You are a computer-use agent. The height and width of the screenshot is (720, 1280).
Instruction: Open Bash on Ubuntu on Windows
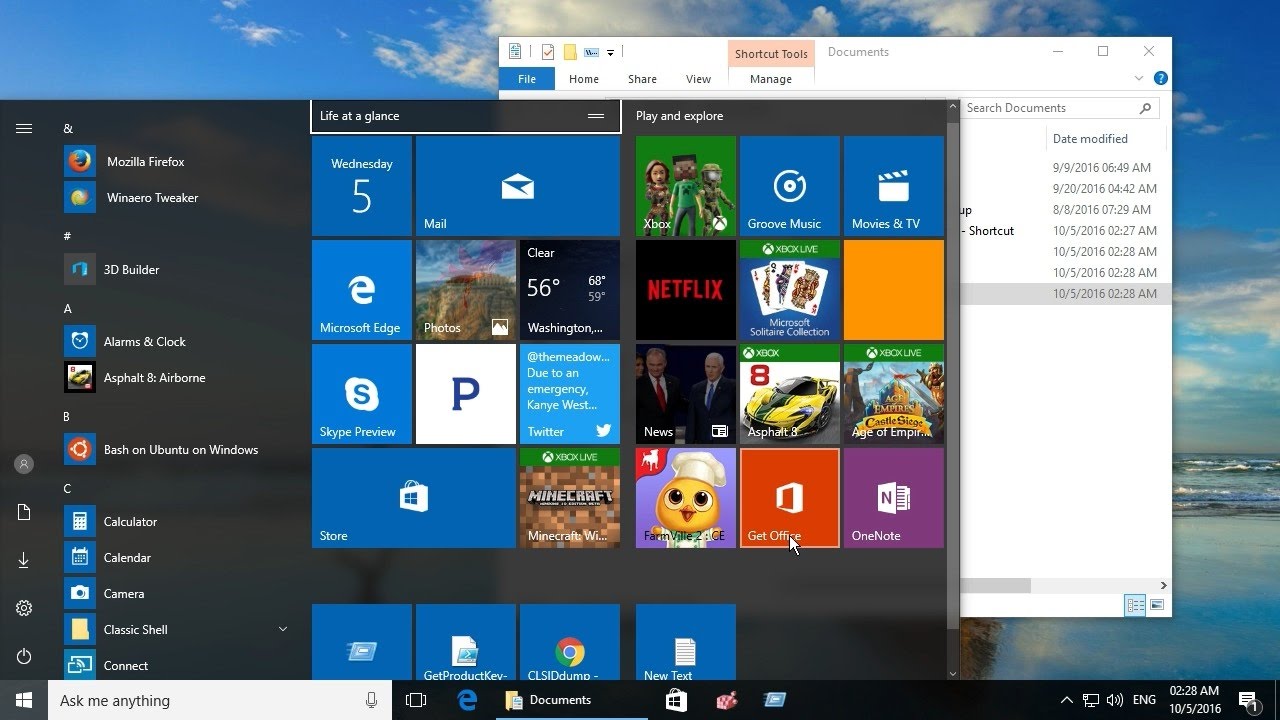pos(180,449)
